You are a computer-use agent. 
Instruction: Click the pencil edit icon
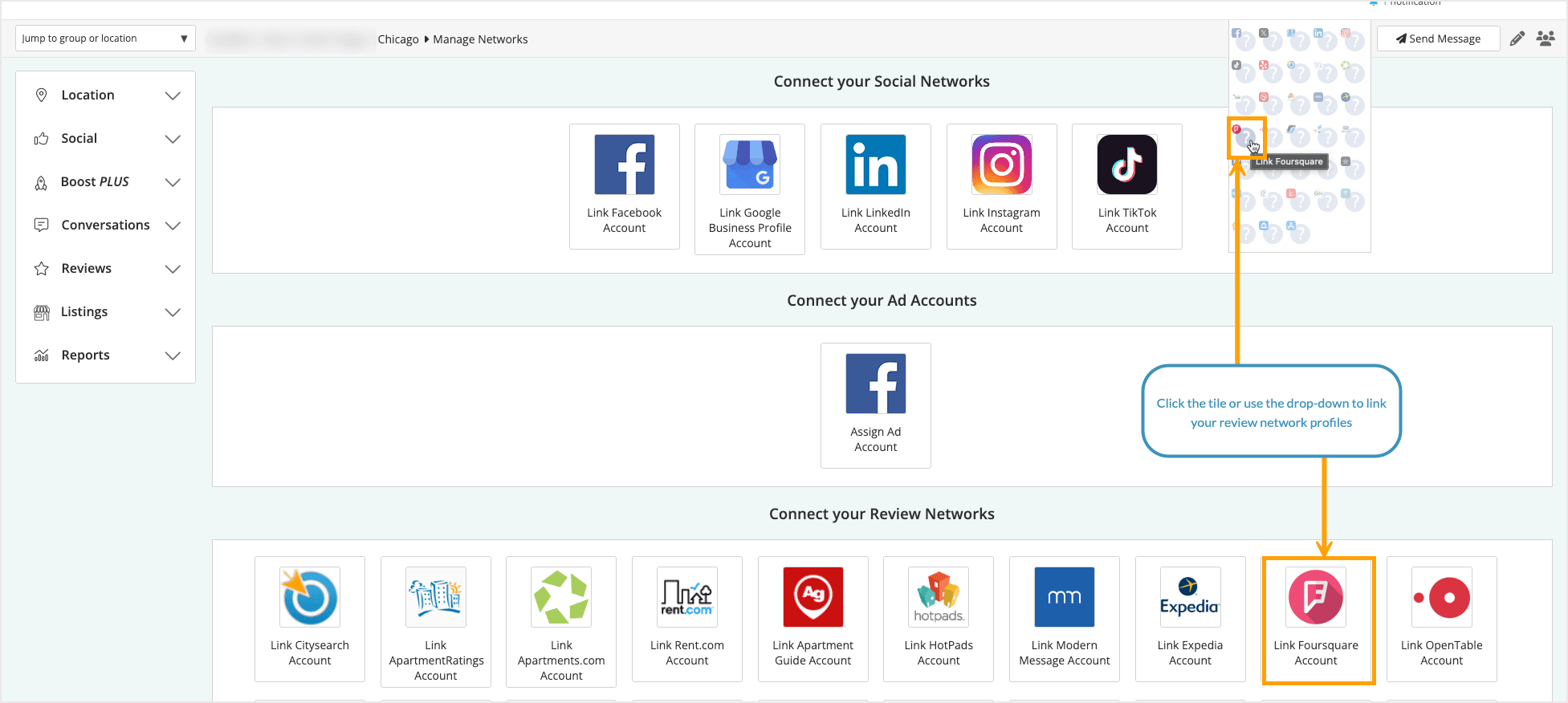click(1517, 39)
